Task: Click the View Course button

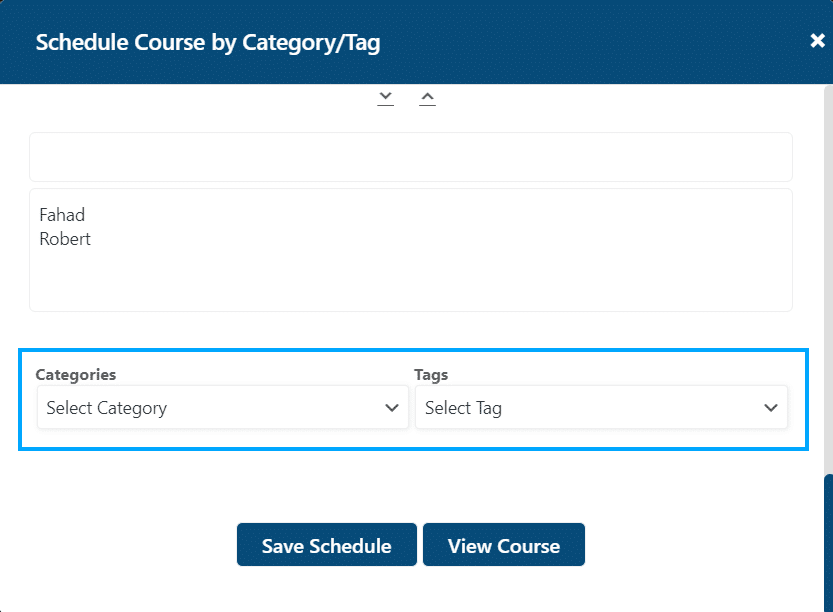Action: 504,545
